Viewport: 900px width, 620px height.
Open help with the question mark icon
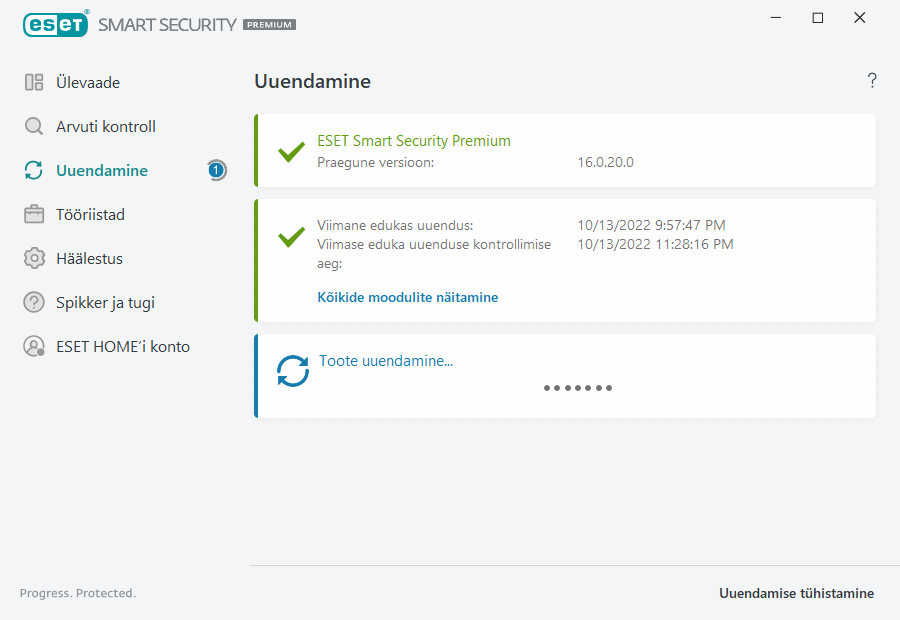tap(872, 81)
